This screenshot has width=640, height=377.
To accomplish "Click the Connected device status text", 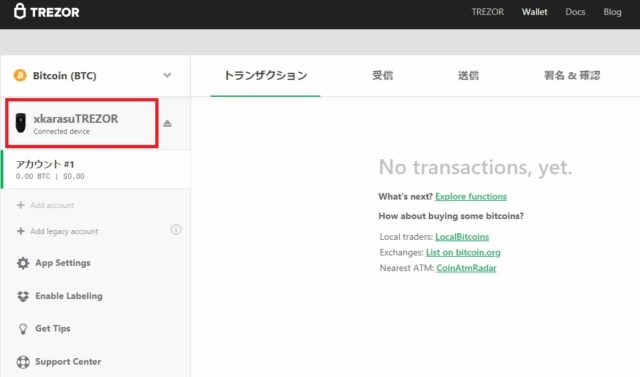I will click(x=62, y=131).
